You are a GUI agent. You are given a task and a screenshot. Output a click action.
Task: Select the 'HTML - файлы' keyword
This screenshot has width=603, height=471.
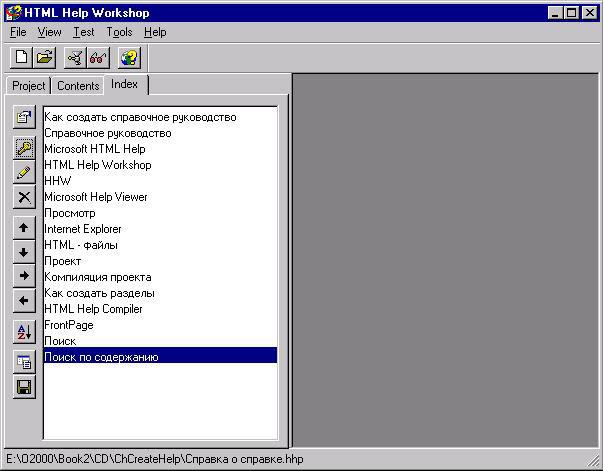pyautogui.click(x=160, y=245)
